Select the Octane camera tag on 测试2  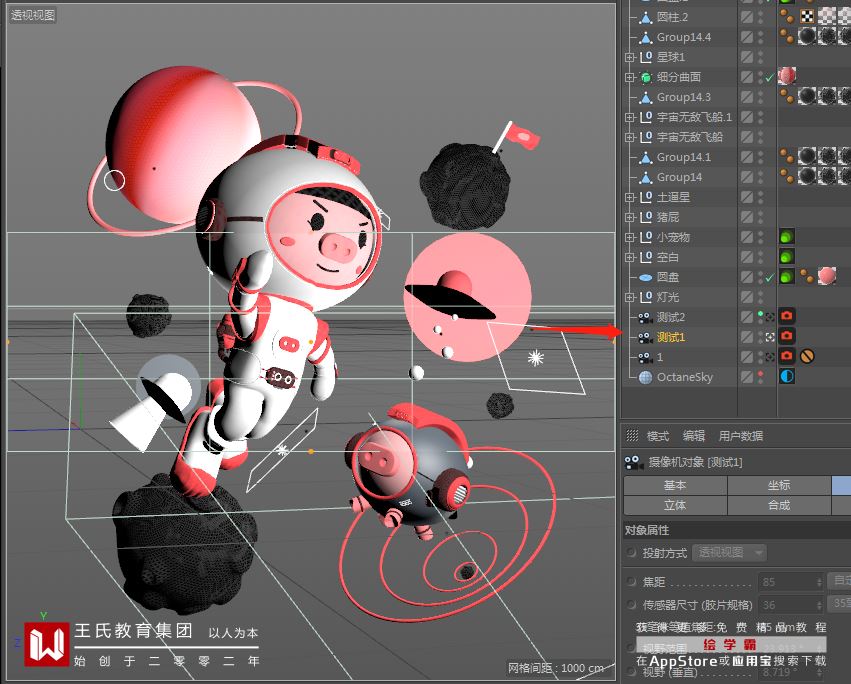tap(786, 316)
